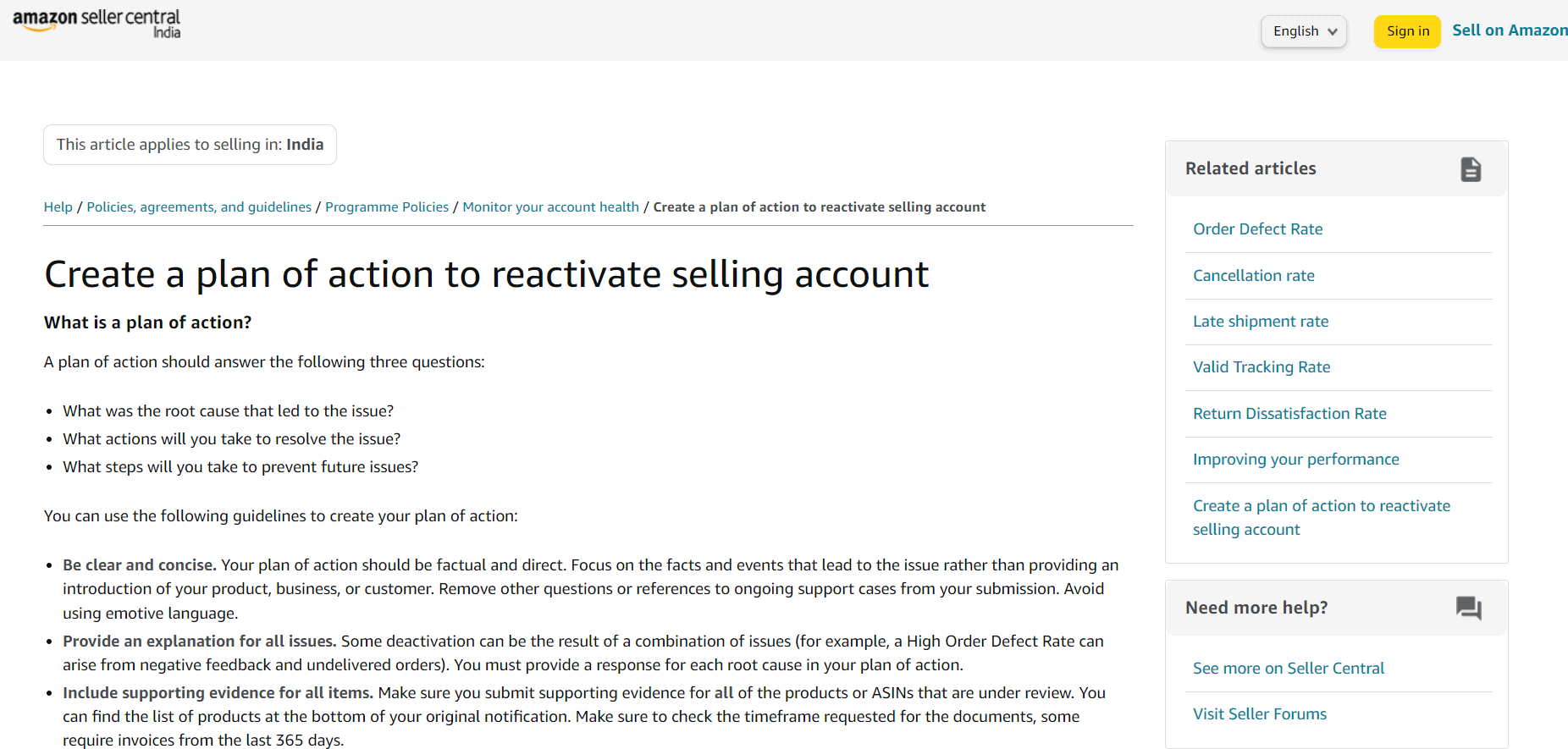The image size is (1568, 749).
Task: Open the English language dropdown
Action: (x=1304, y=31)
